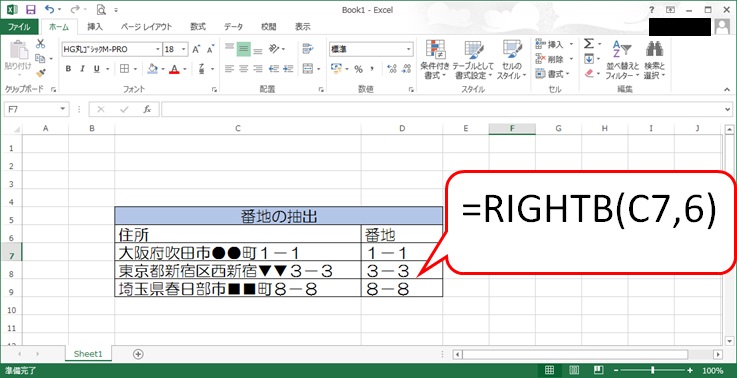Increase font size with large A icon
737x378 pixels.
click(196, 49)
